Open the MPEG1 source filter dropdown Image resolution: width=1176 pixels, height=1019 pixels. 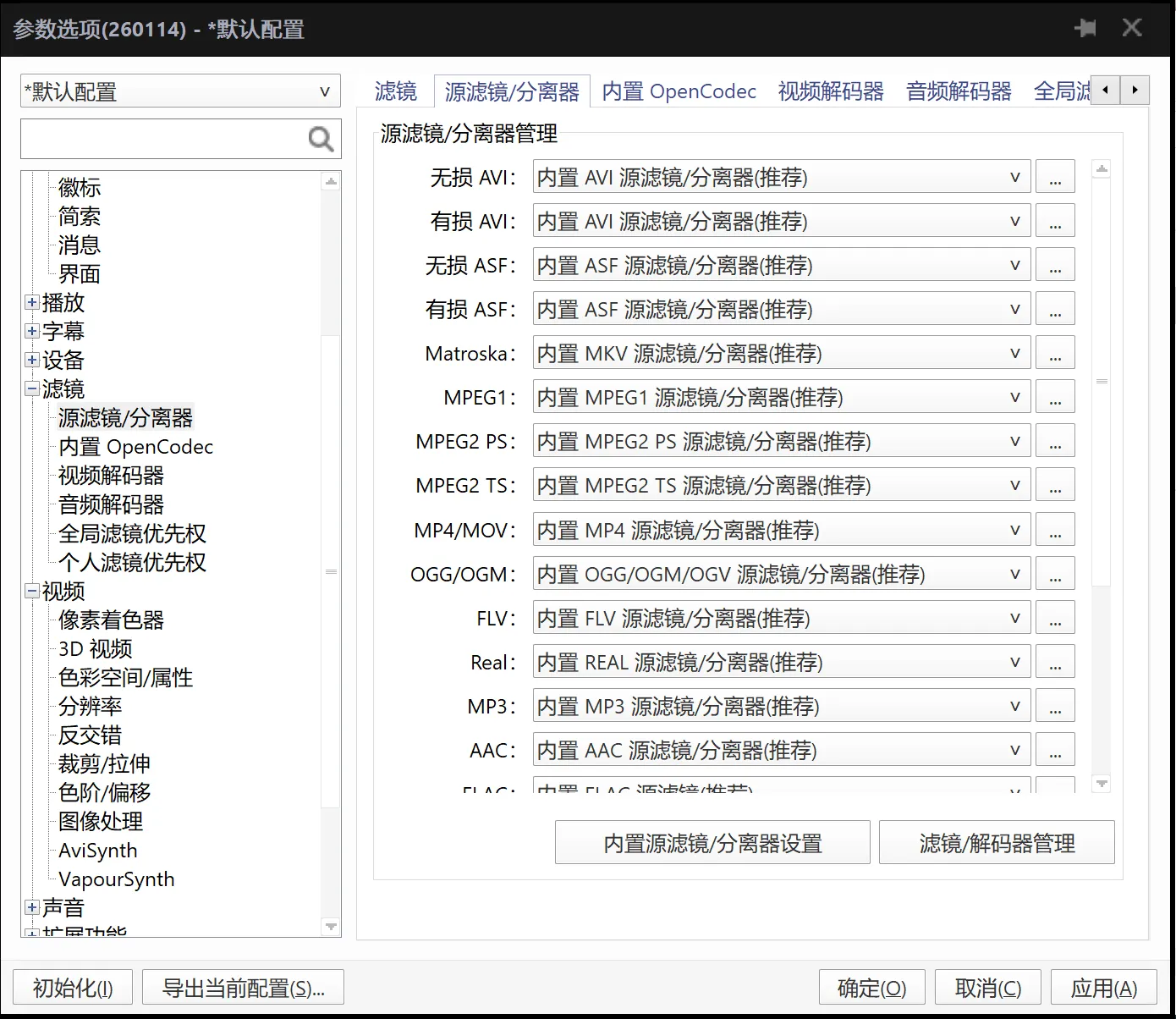pos(1014,397)
